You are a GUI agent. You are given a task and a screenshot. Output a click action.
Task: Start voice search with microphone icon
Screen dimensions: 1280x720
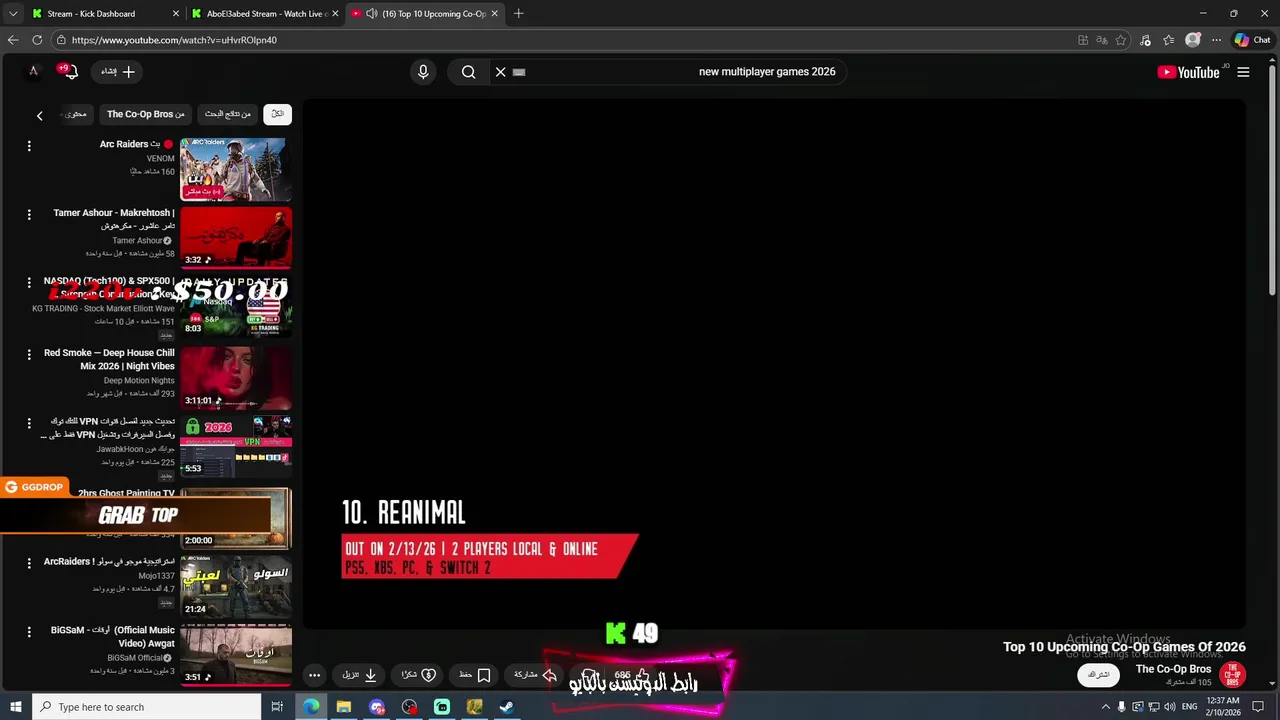(x=423, y=72)
